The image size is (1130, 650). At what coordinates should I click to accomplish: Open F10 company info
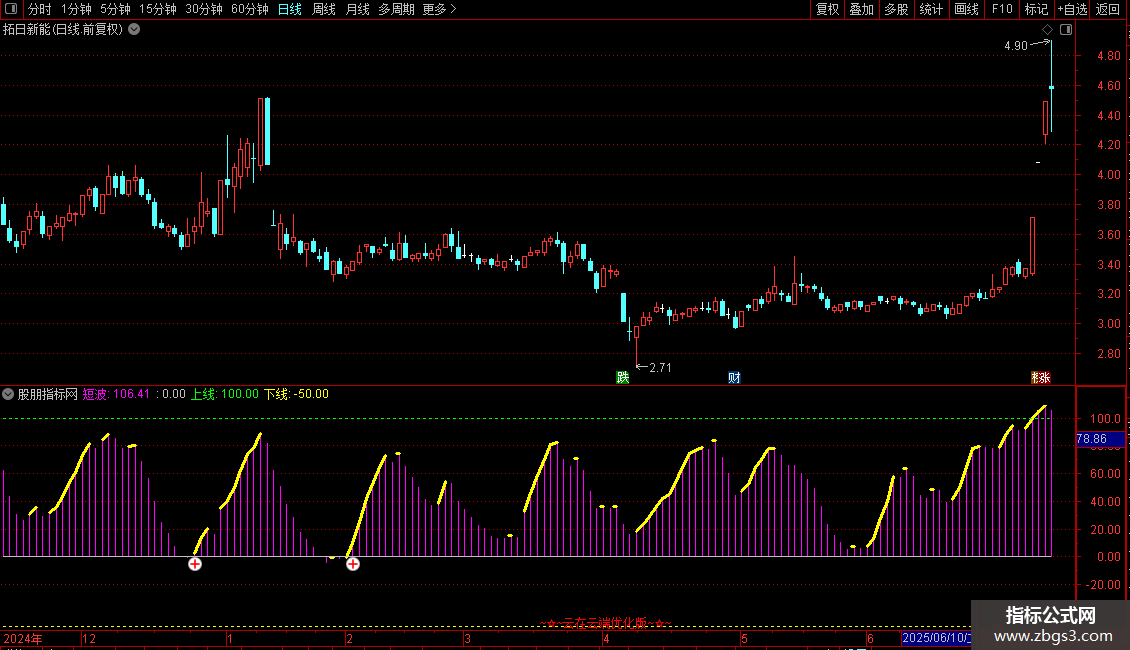click(x=1002, y=9)
